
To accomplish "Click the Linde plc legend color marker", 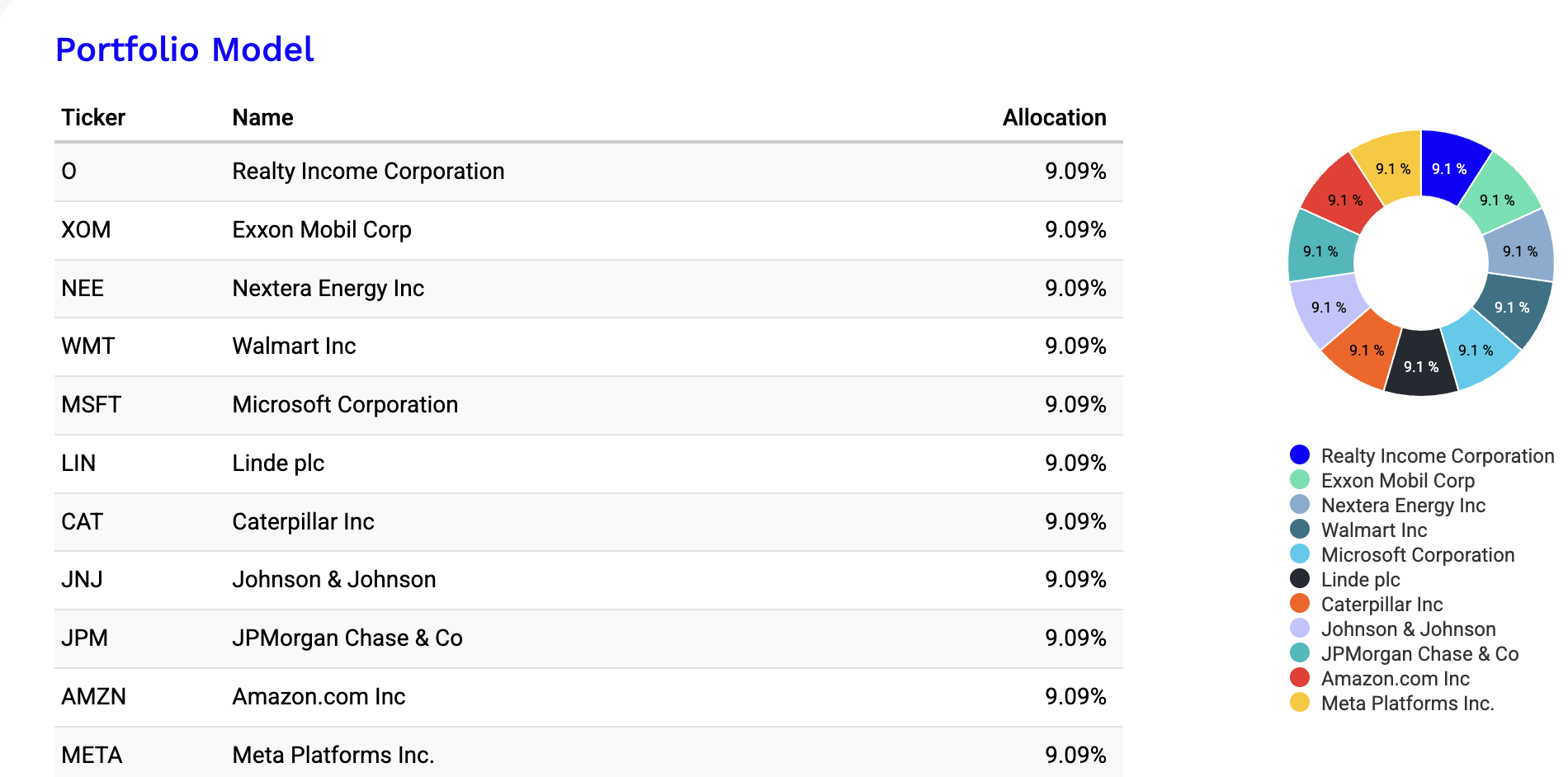I will pos(1300,578).
